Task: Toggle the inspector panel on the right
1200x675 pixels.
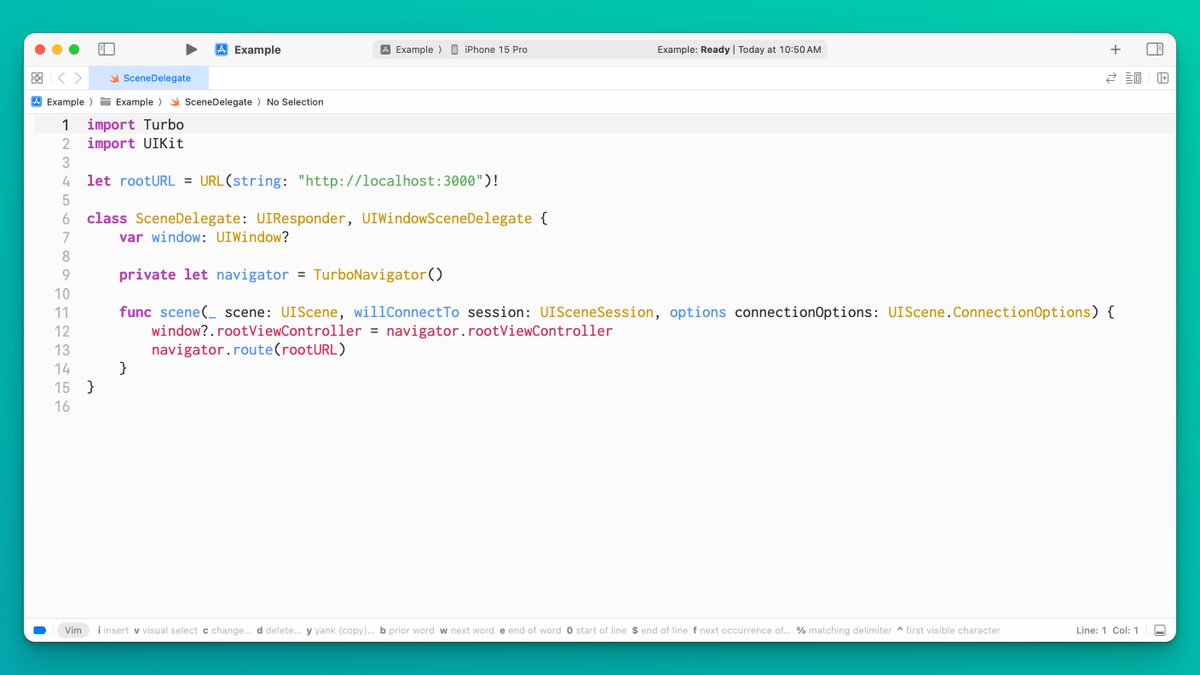Action: point(1155,49)
